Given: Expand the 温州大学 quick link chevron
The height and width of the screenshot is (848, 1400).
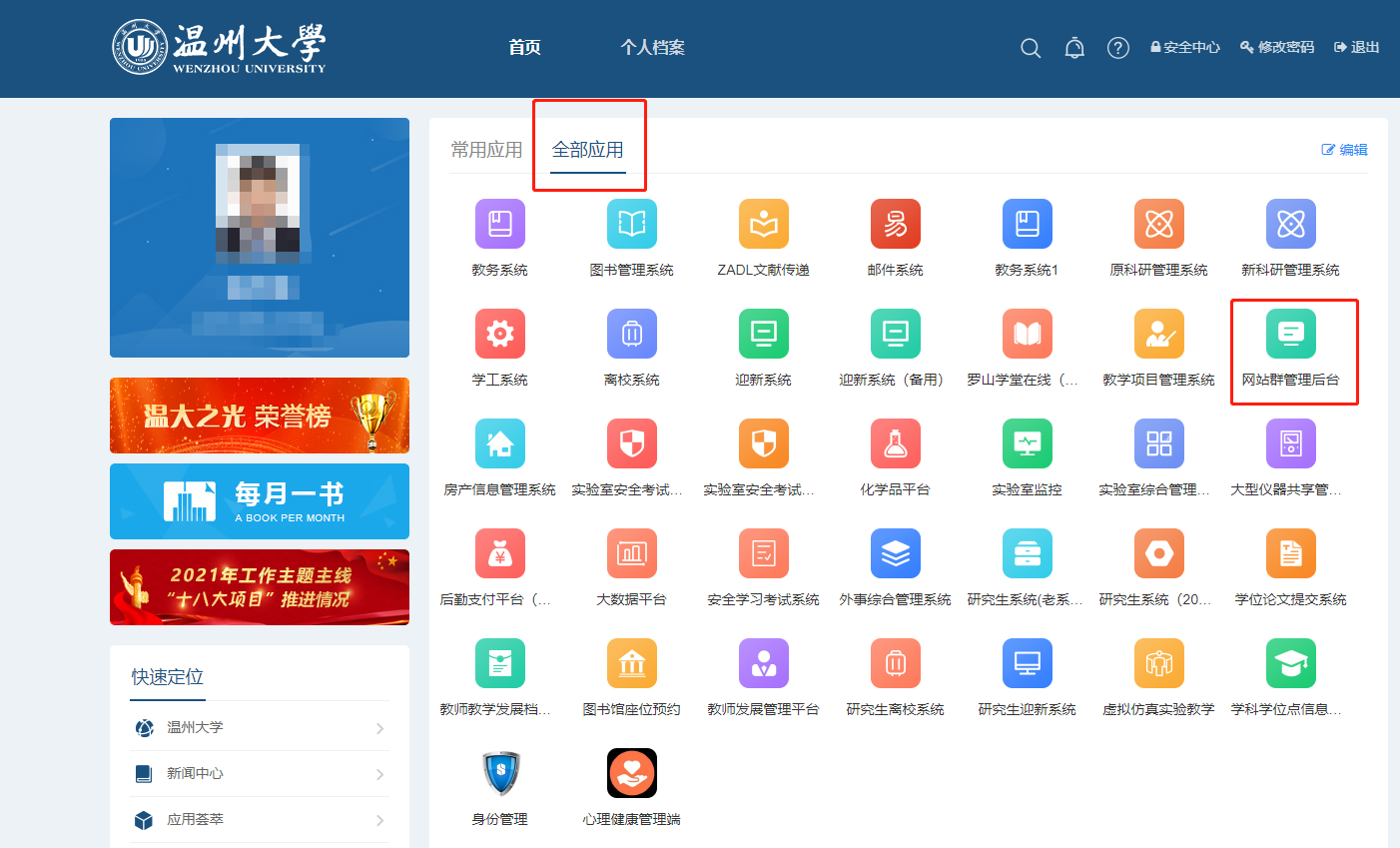Looking at the screenshot, I should click(x=379, y=728).
